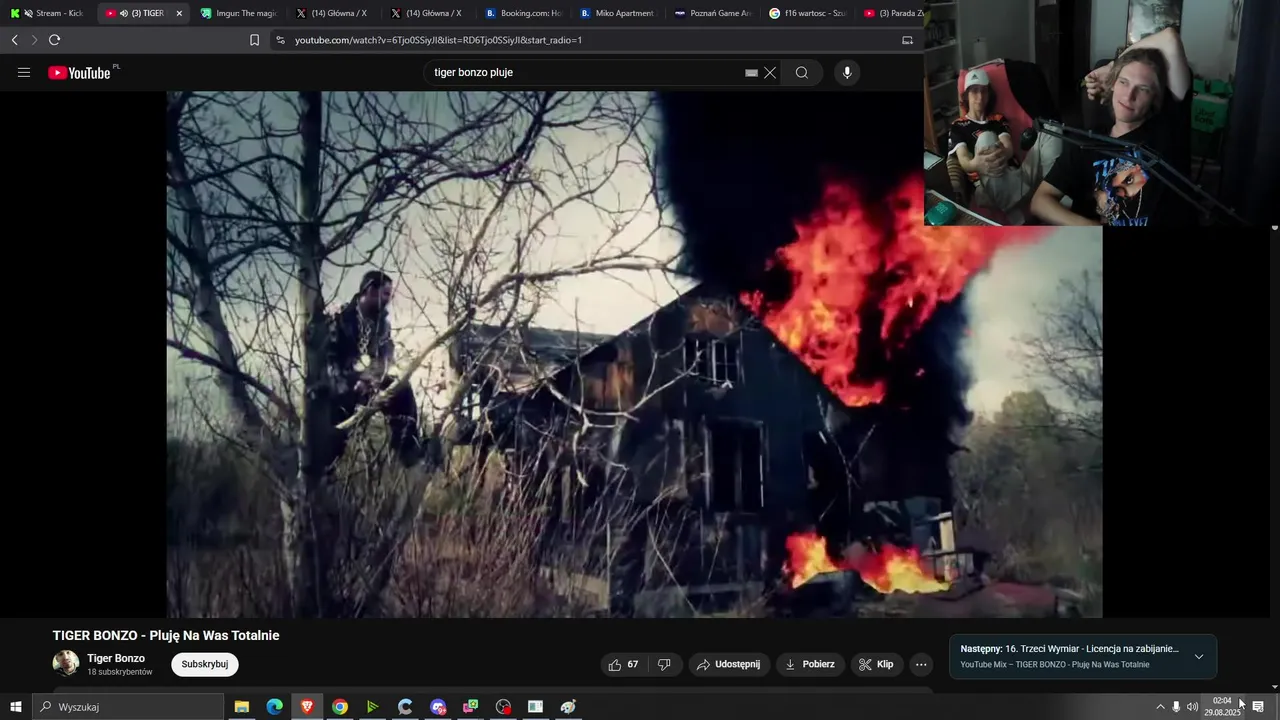Open site settings icon beside the URL
Screen dimensions: 1280x720
(x=280, y=40)
